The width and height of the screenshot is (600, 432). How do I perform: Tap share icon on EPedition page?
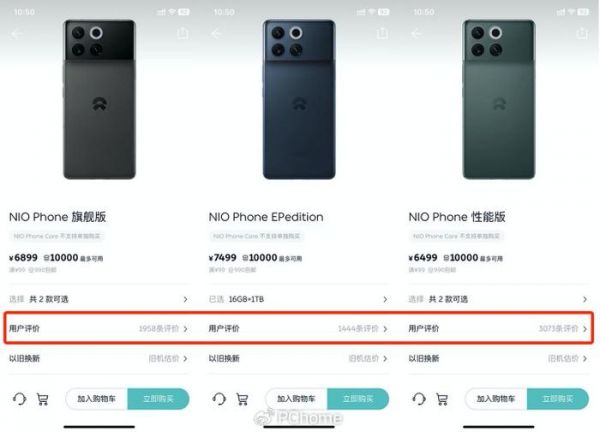[x=382, y=33]
